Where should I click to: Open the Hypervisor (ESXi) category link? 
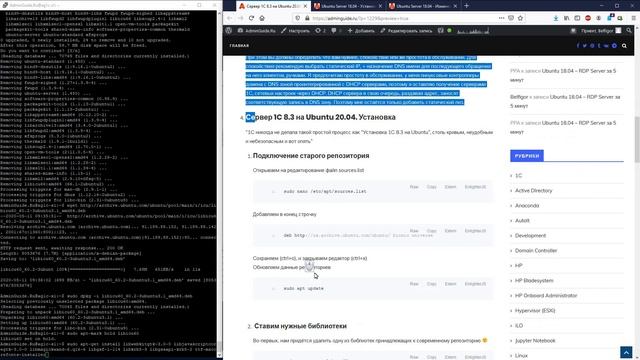click(x=535, y=311)
